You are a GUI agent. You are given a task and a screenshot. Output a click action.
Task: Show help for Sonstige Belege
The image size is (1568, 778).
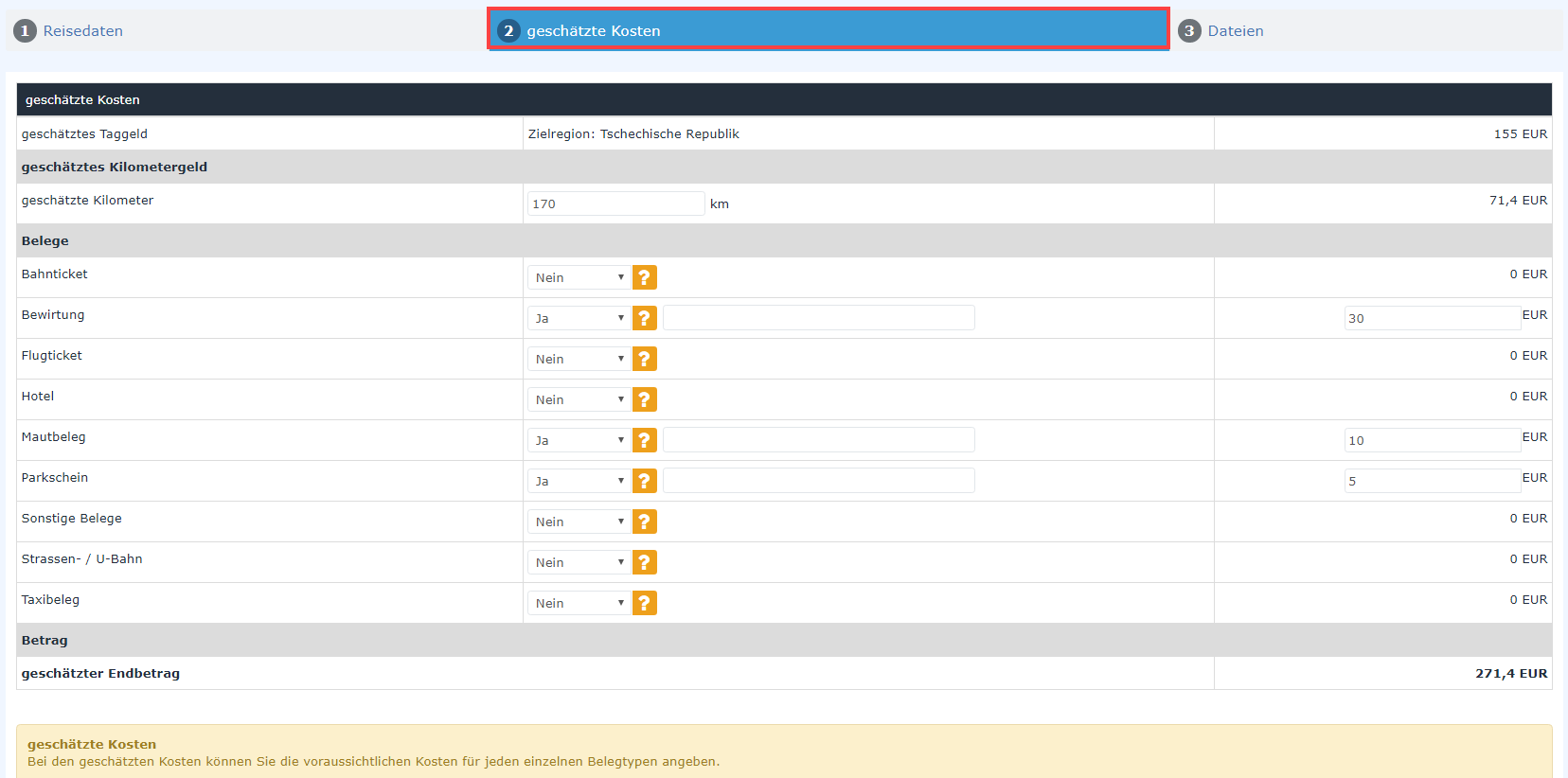[644, 522]
